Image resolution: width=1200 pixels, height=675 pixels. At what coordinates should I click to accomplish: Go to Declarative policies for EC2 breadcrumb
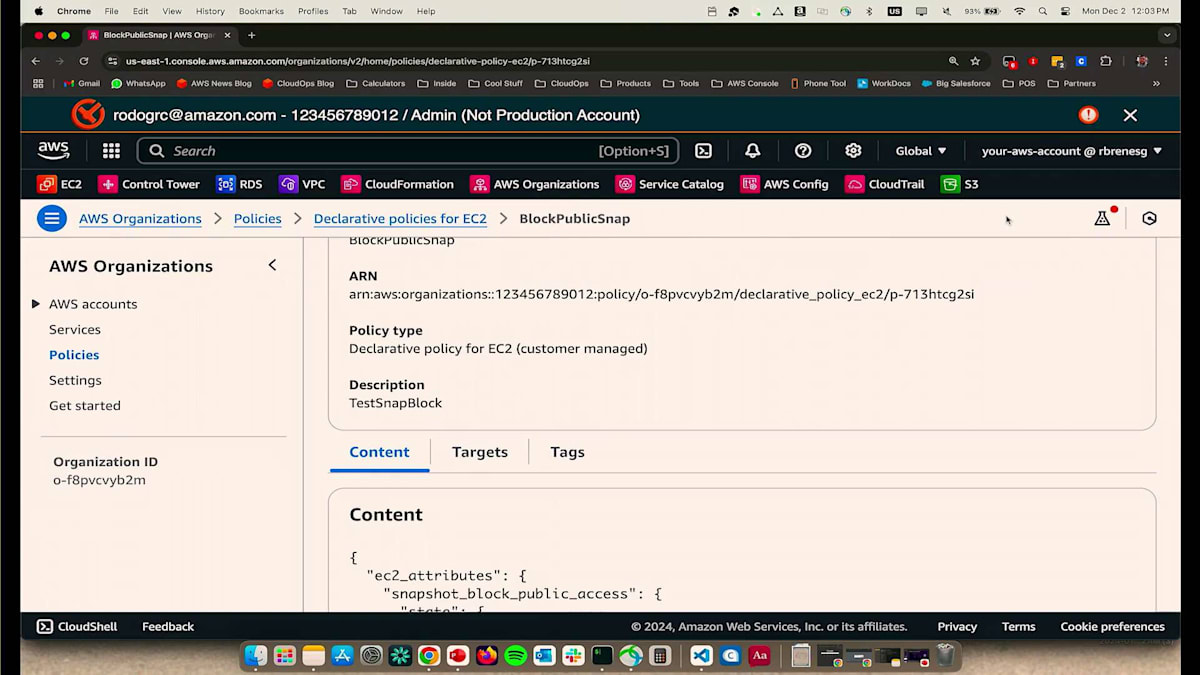click(x=400, y=218)
